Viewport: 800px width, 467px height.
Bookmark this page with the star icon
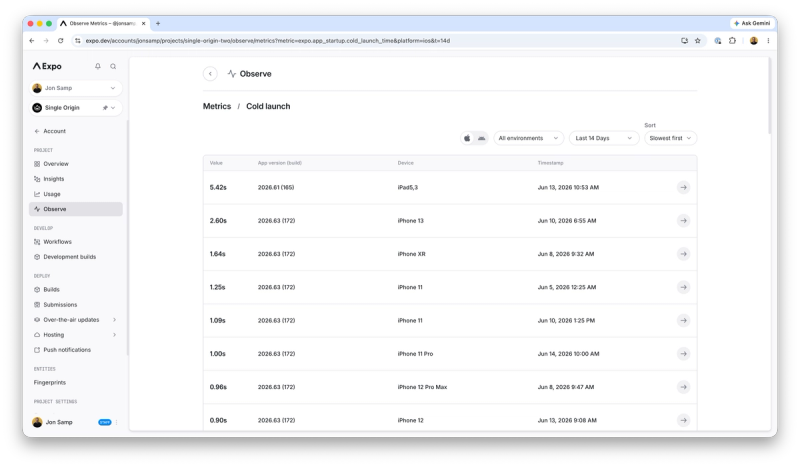[697, 40]
